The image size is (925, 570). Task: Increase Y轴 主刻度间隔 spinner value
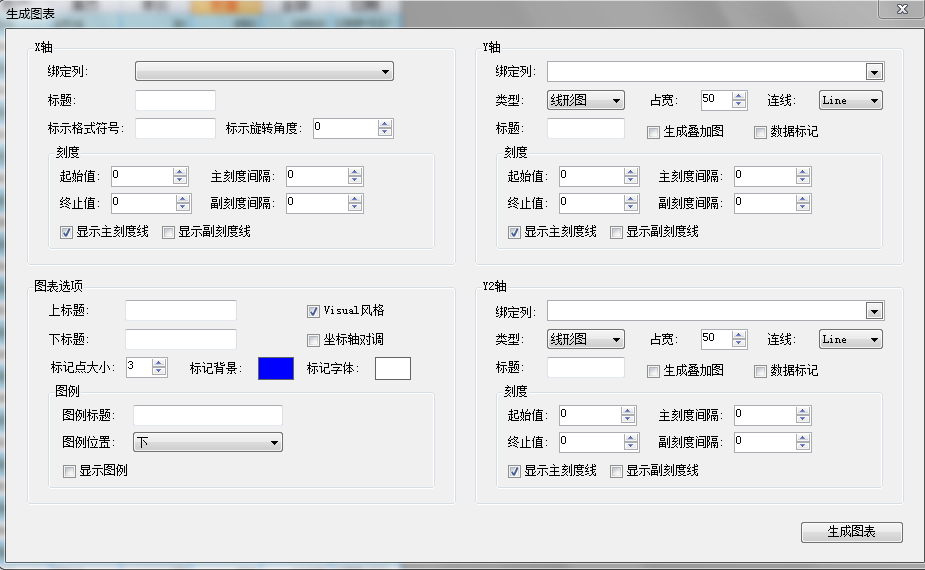click(x=804, y=172)
